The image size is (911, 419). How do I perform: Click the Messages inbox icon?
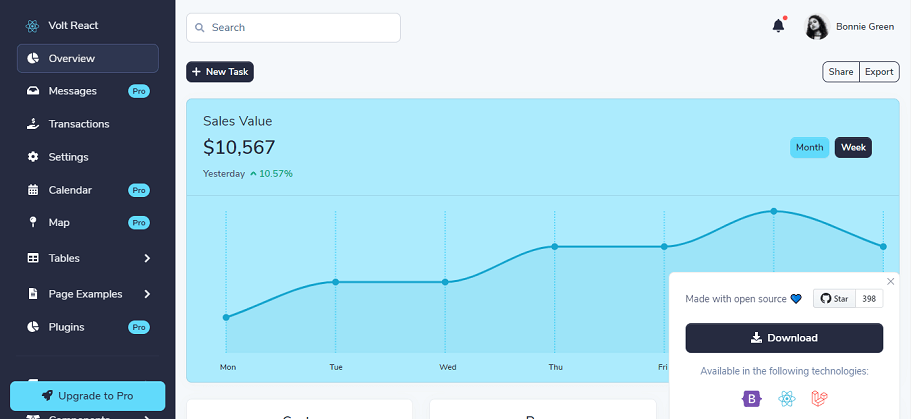(33, 91)
